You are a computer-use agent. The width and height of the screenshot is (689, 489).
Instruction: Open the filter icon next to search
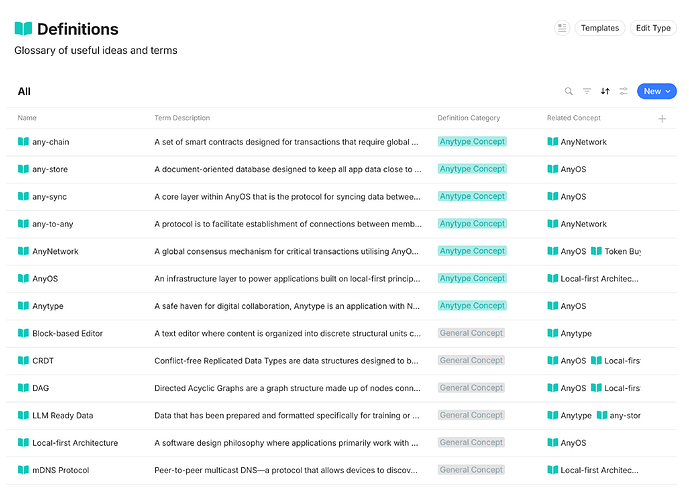point(587,91)
